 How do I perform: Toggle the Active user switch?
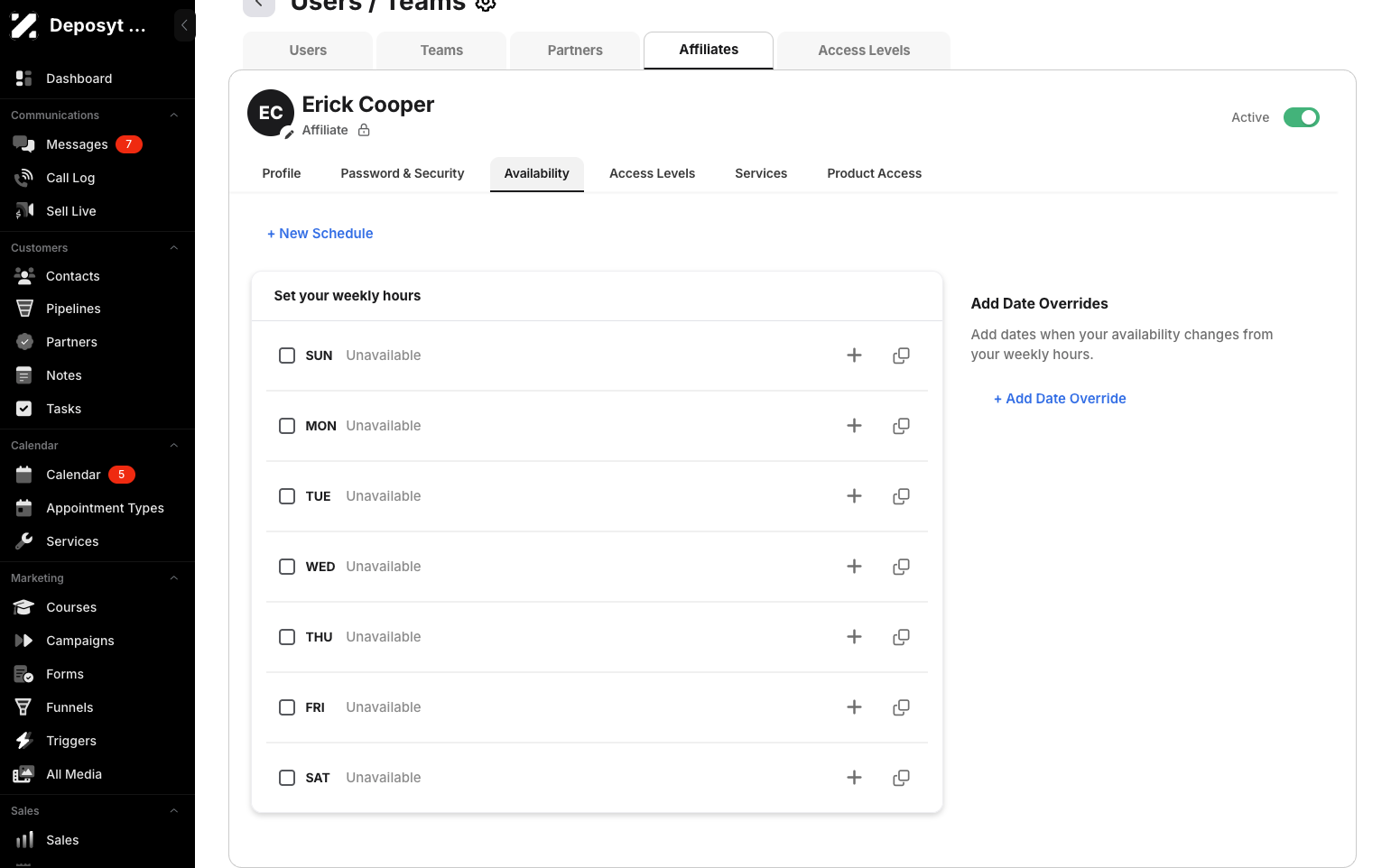pyautogui.click(x=1302, y=117)
